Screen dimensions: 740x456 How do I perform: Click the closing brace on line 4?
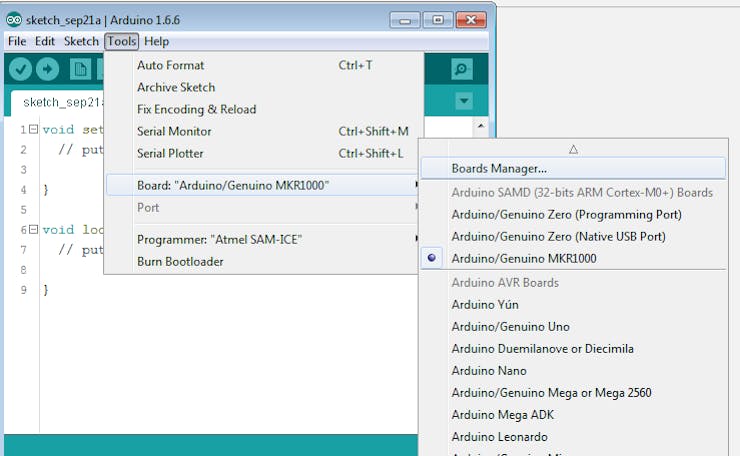[46, 190]
